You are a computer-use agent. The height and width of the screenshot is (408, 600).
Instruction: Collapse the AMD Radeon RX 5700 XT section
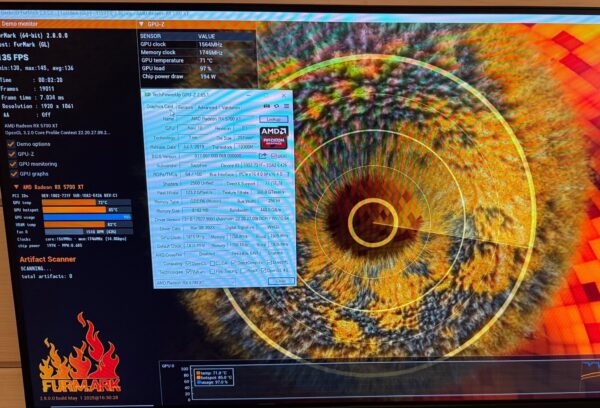(14, 187)
